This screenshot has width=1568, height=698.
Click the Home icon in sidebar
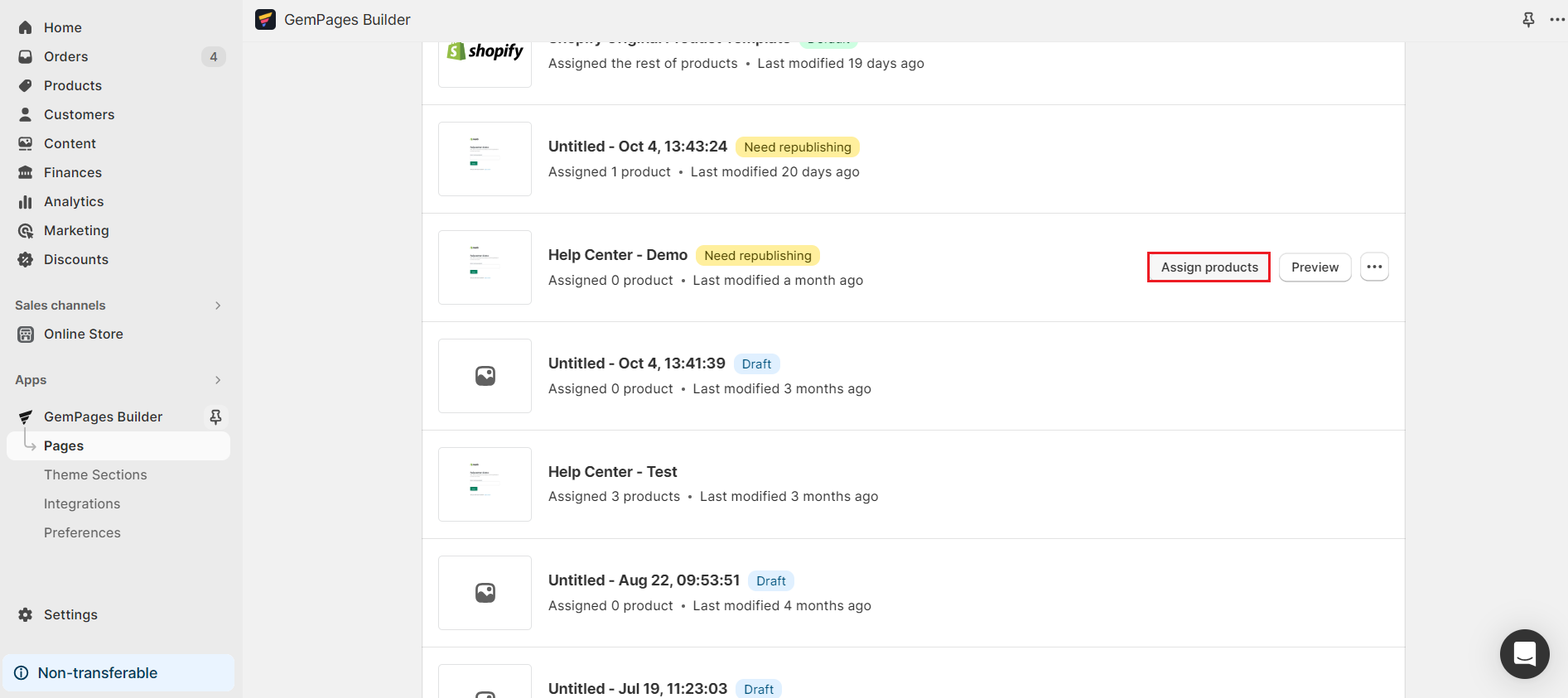click(26, 27)
